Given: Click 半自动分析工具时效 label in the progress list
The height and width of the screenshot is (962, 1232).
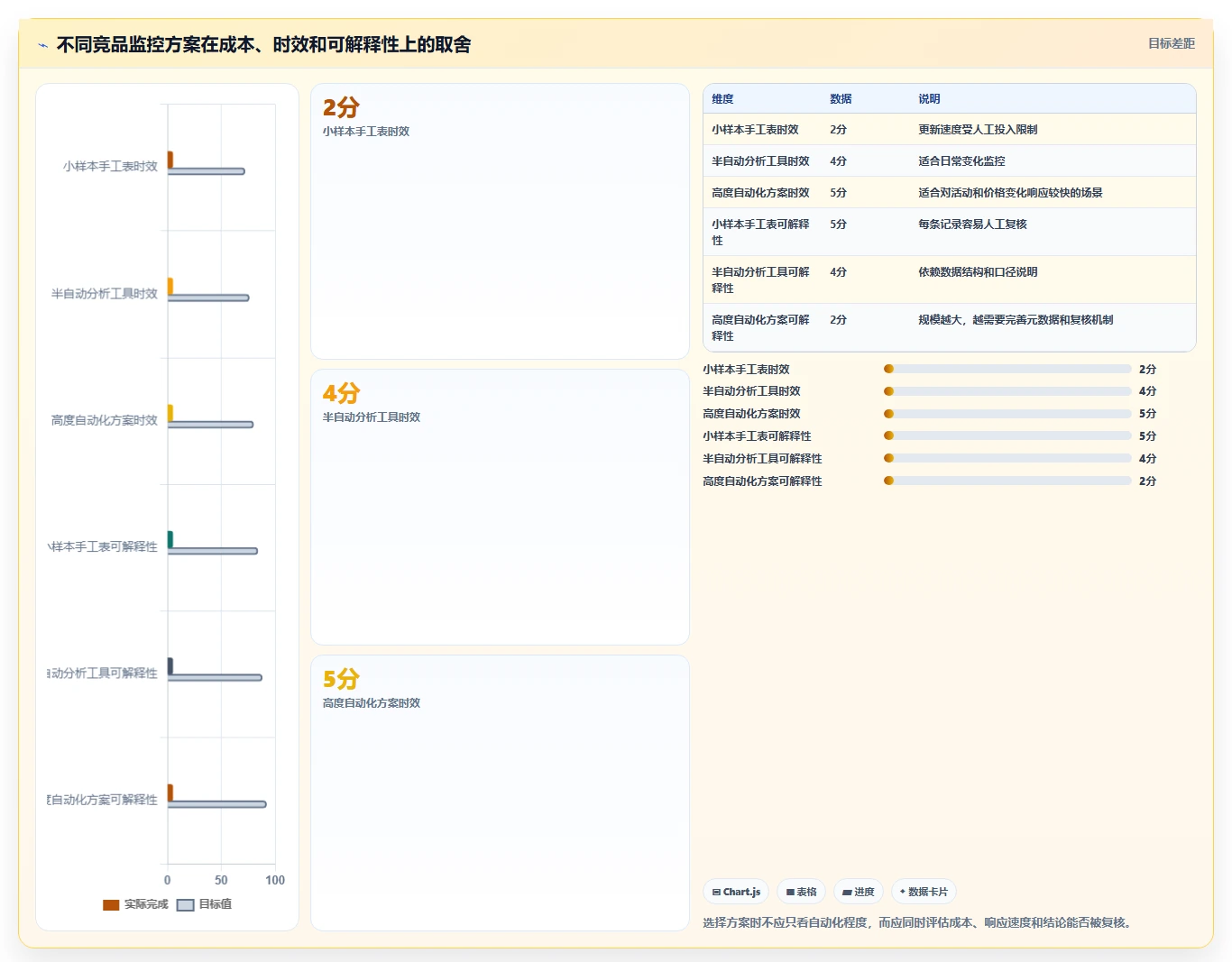Looking at the screenshot, I should (751, 391).
